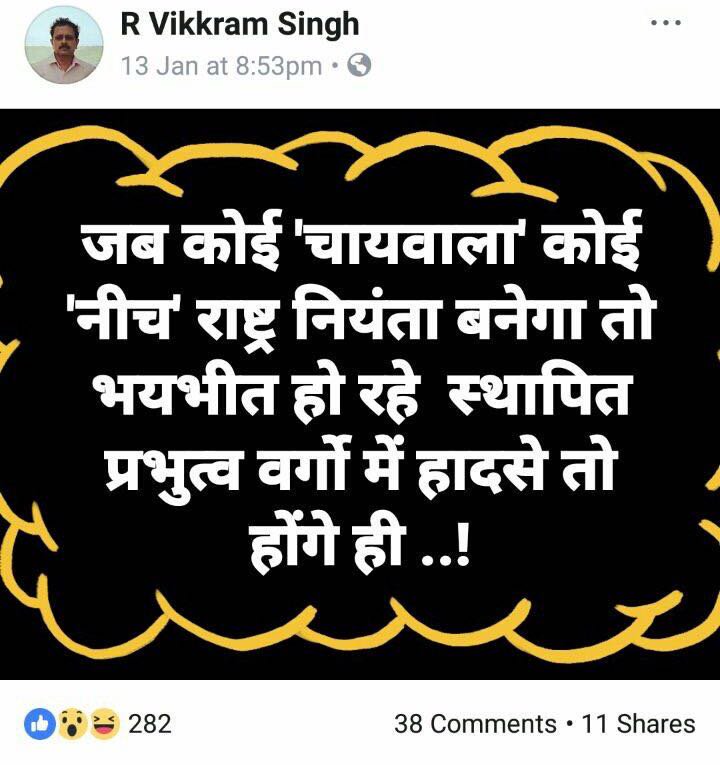
Task: Open R Vikkram Singh's profile picture
Action: pyautogui.click(x=64, y=45)
